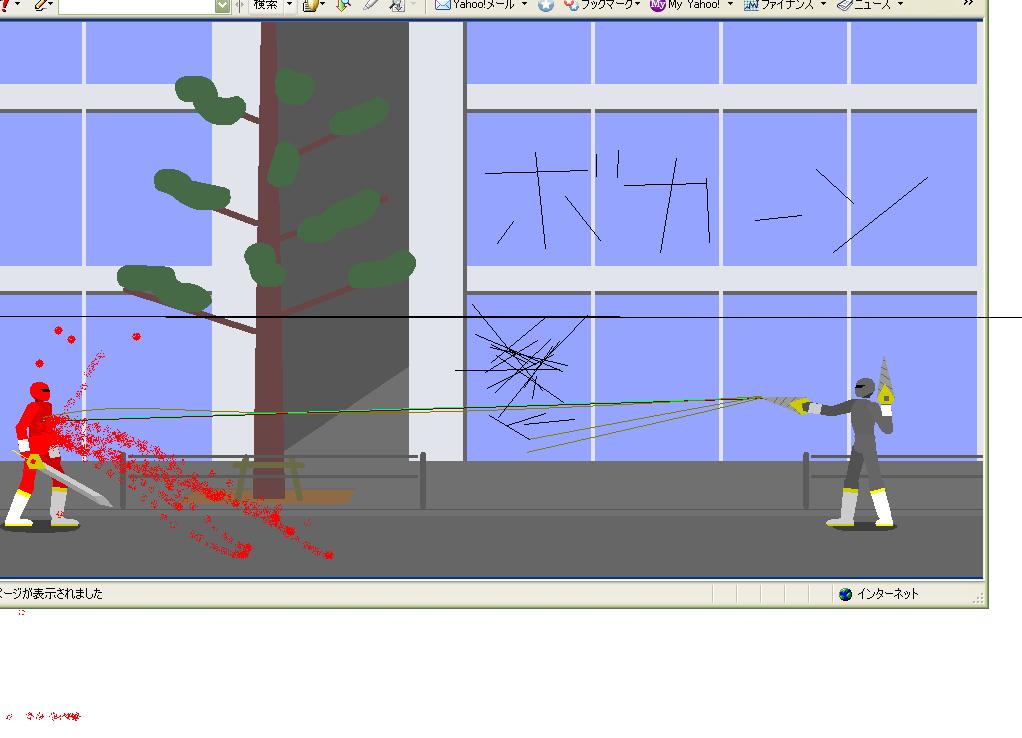Image resolution: width=1022 pixels, height=738 pixels.
Task: Click the highlighter pen icon
Action: coord(370,5)
